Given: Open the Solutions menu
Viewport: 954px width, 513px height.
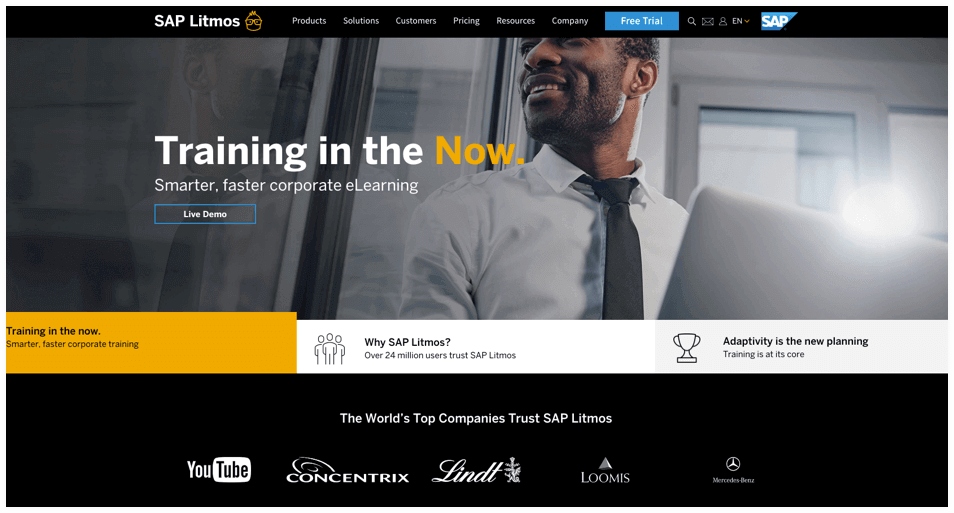Looking at the screenshot, I should tap(361, 21).
